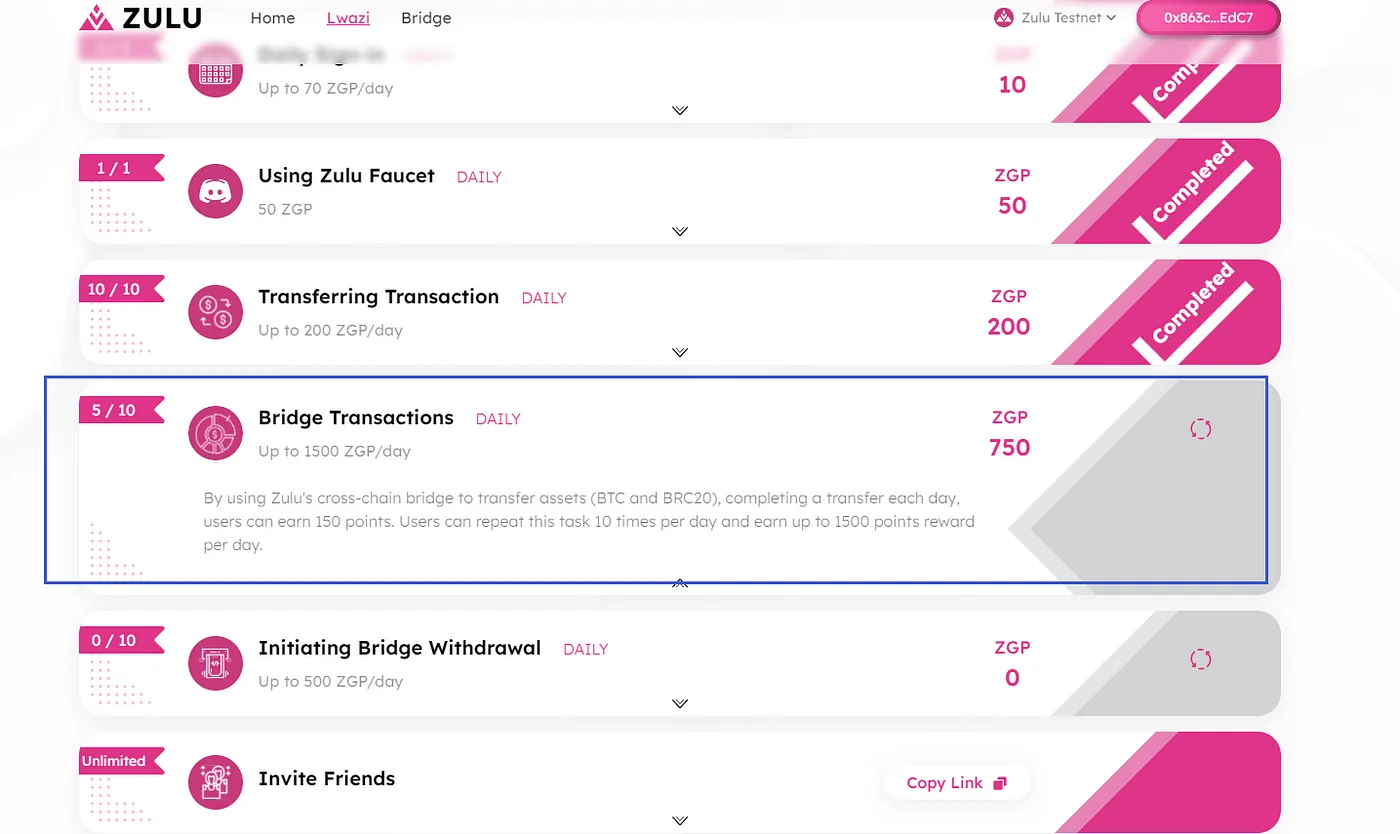Expand the Transferring Transaction task details
This screenshot has height=834, width=1400.
tap(680, 352)
